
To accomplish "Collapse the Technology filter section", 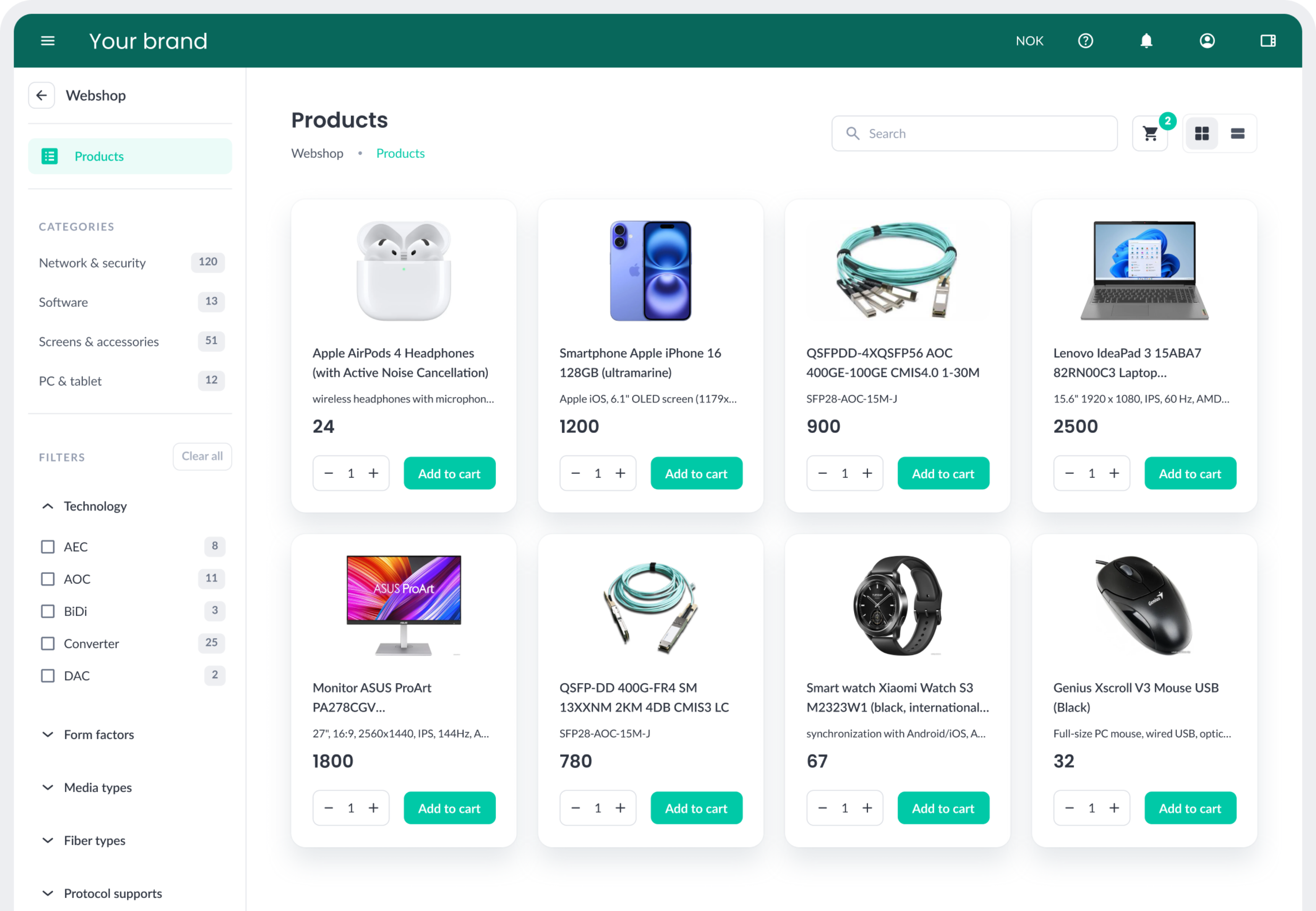I will click(48, 506).
